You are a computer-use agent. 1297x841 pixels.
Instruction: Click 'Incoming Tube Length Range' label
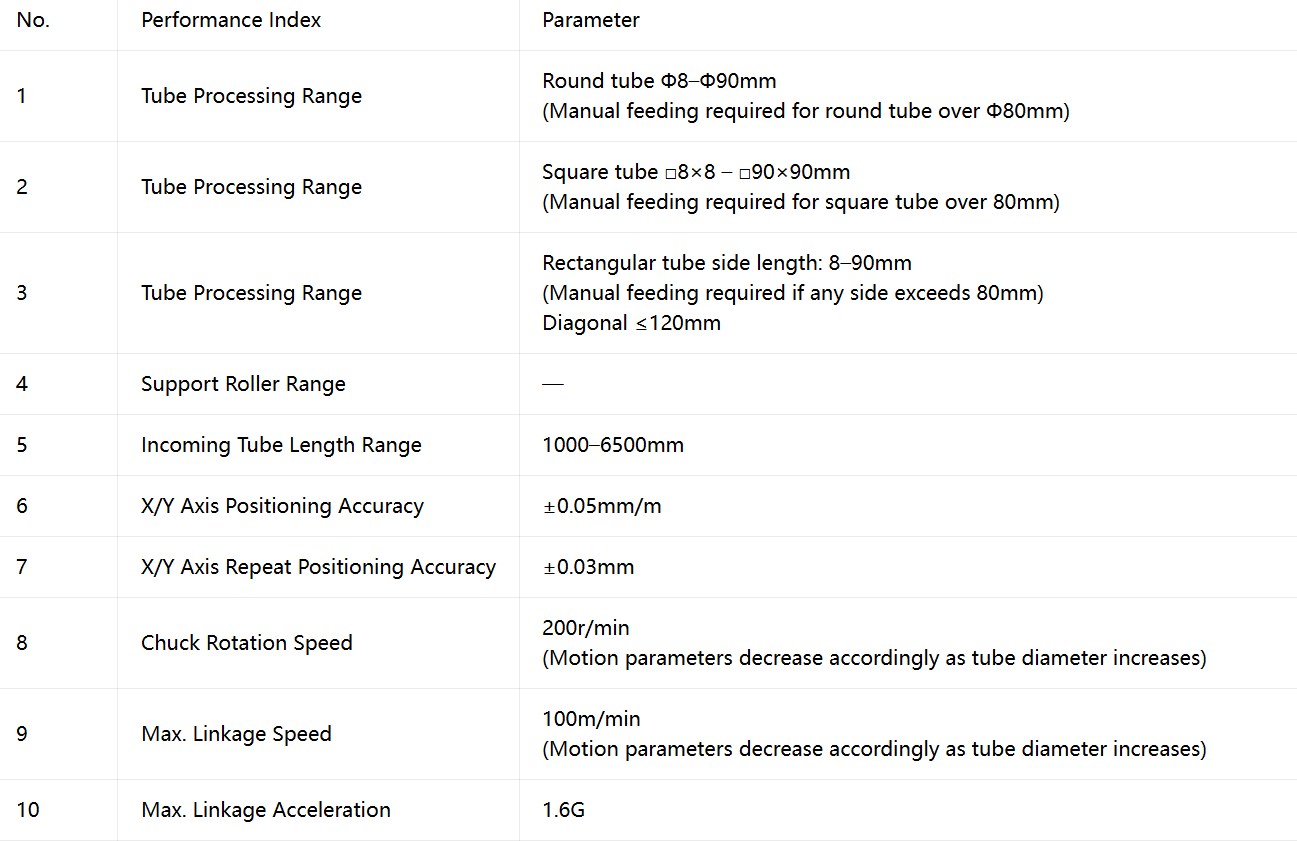click(x=281, y=445)
